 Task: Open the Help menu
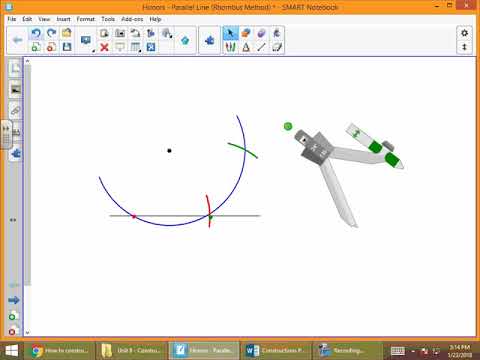pyautogui.click(x=155, y=19)
